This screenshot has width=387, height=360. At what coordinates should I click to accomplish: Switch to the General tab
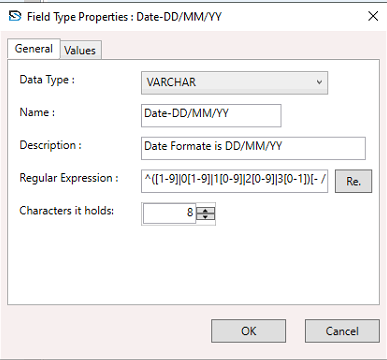point(34,49)
